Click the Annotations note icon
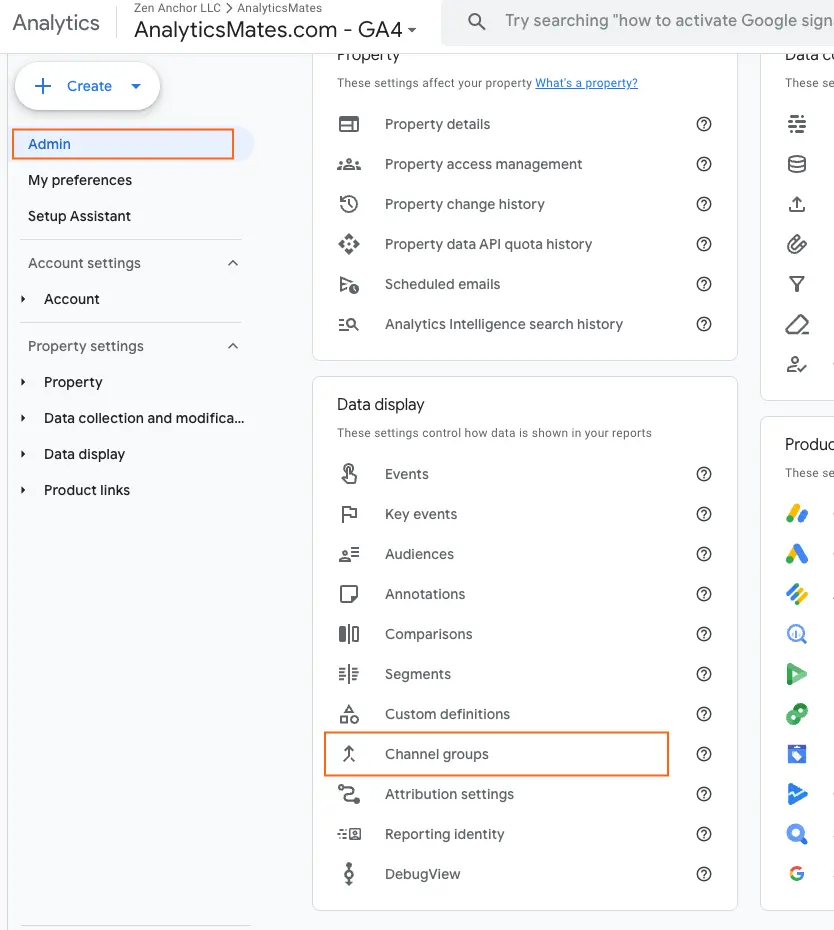Viewport: 834px width, 930px height. click(x=349, y=594)
